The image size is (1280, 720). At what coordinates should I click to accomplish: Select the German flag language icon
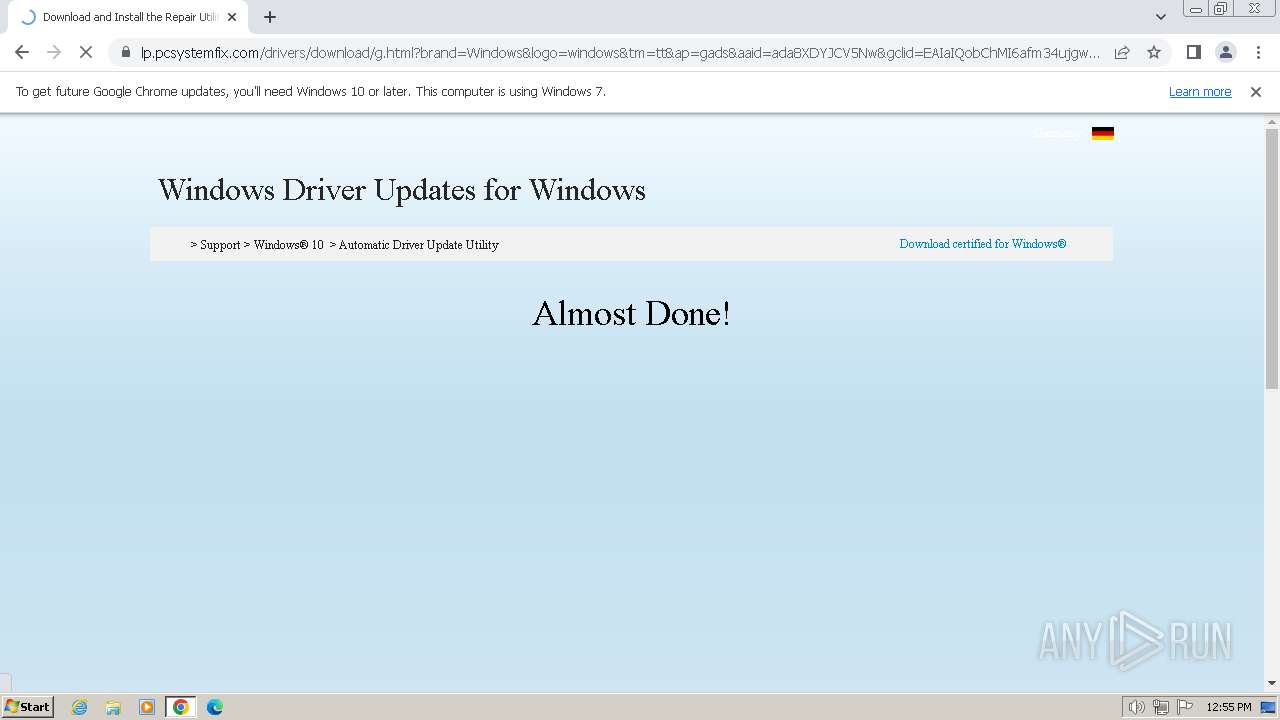(x=1103, y=133)
